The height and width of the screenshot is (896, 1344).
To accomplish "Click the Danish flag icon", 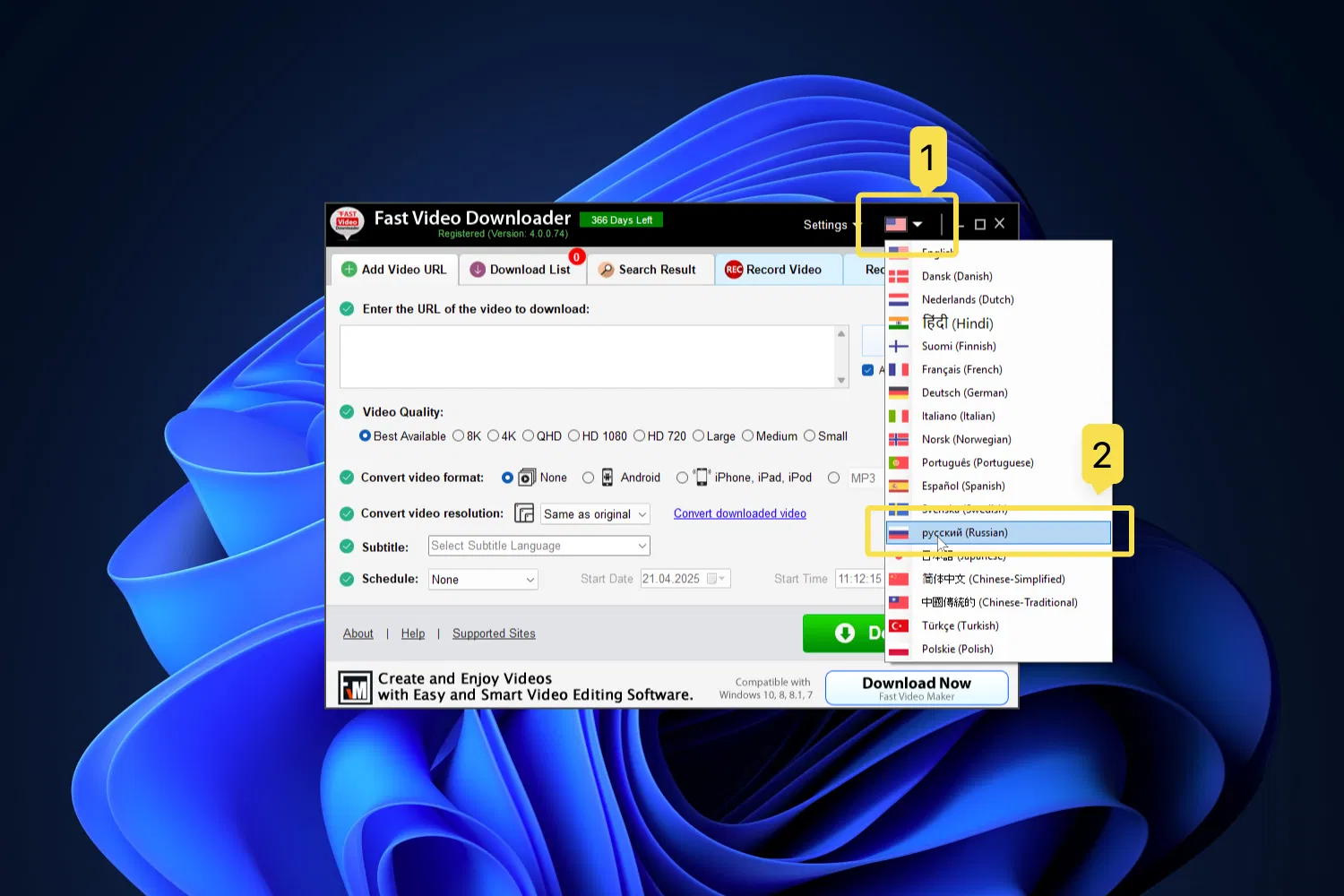I will [899, 277].
